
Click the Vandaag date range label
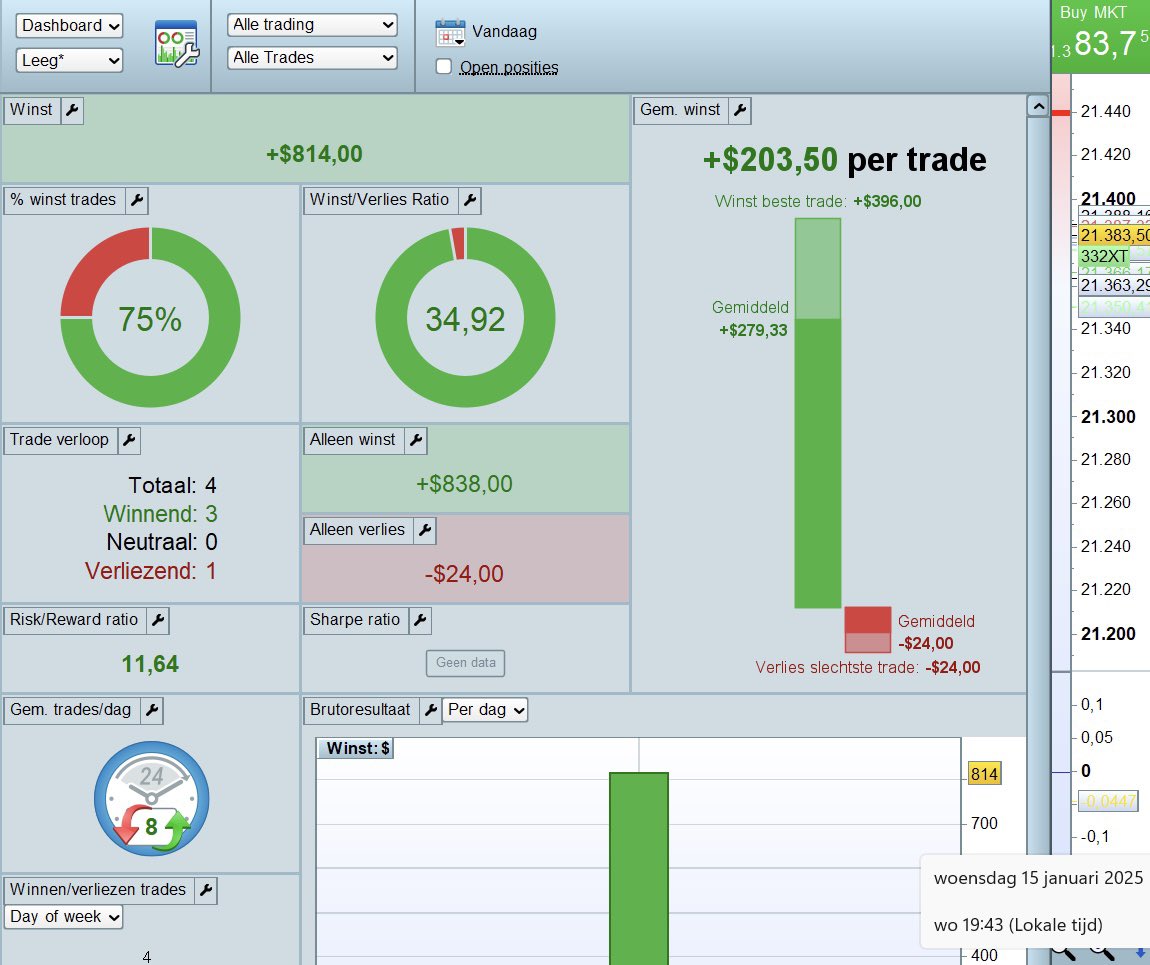click(505, 32)
